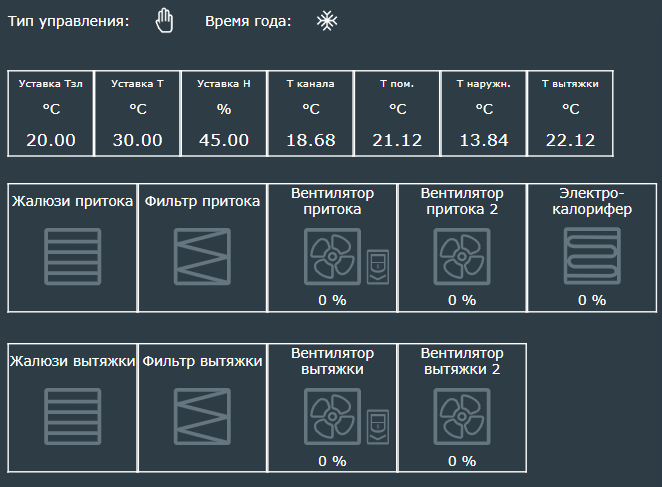
Task: Open the frequency drive icon beside Вентилятор притока
Action: click(377, 266)
